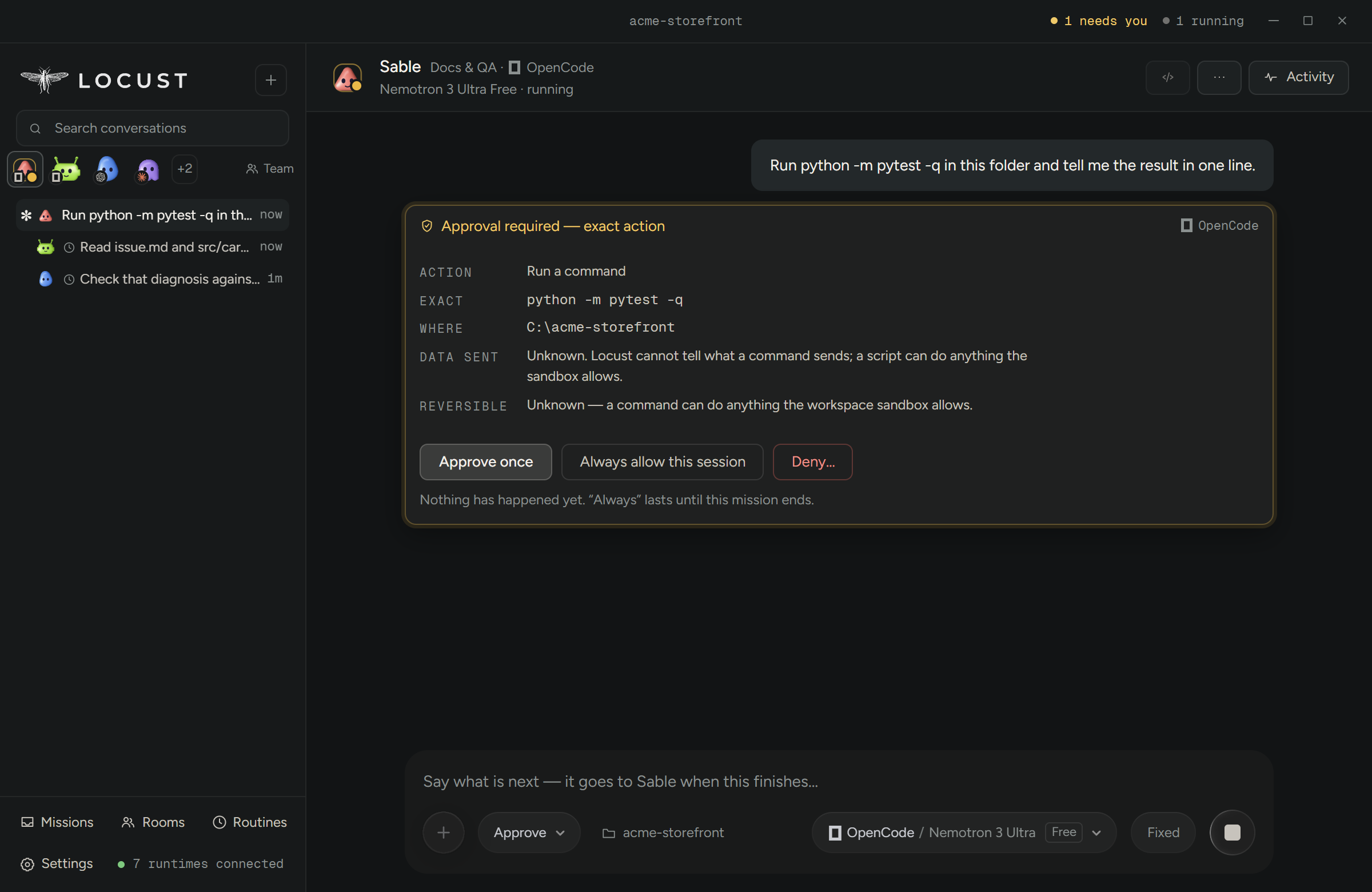This screenshot has height=892, width=1372.
Task: Click Always allow this session
Action: [x=663, y=462]
